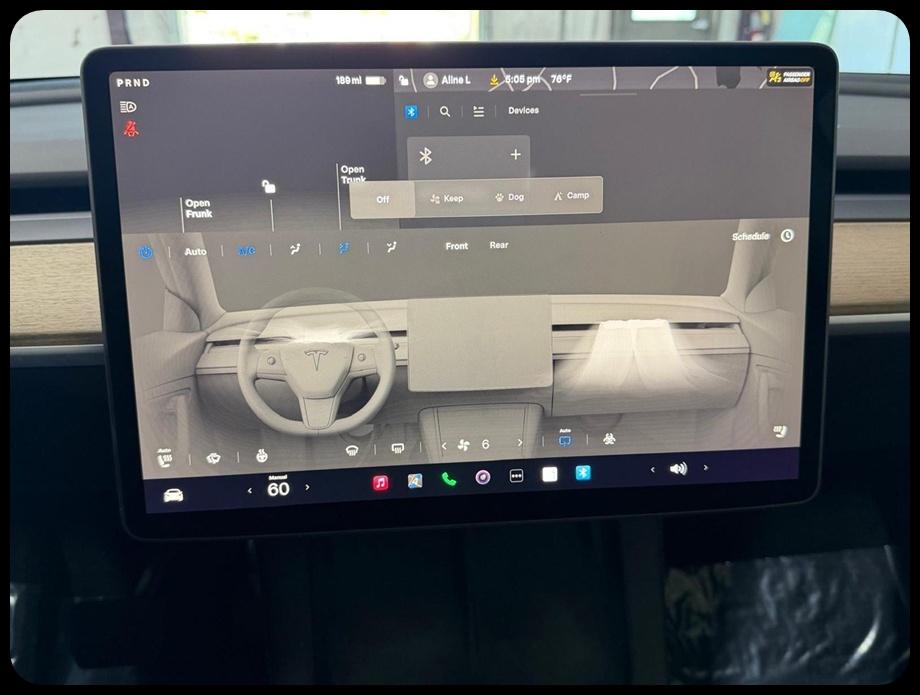920x695 pixels.
Task: Open car controls via car icon
Action: [173, 496]
